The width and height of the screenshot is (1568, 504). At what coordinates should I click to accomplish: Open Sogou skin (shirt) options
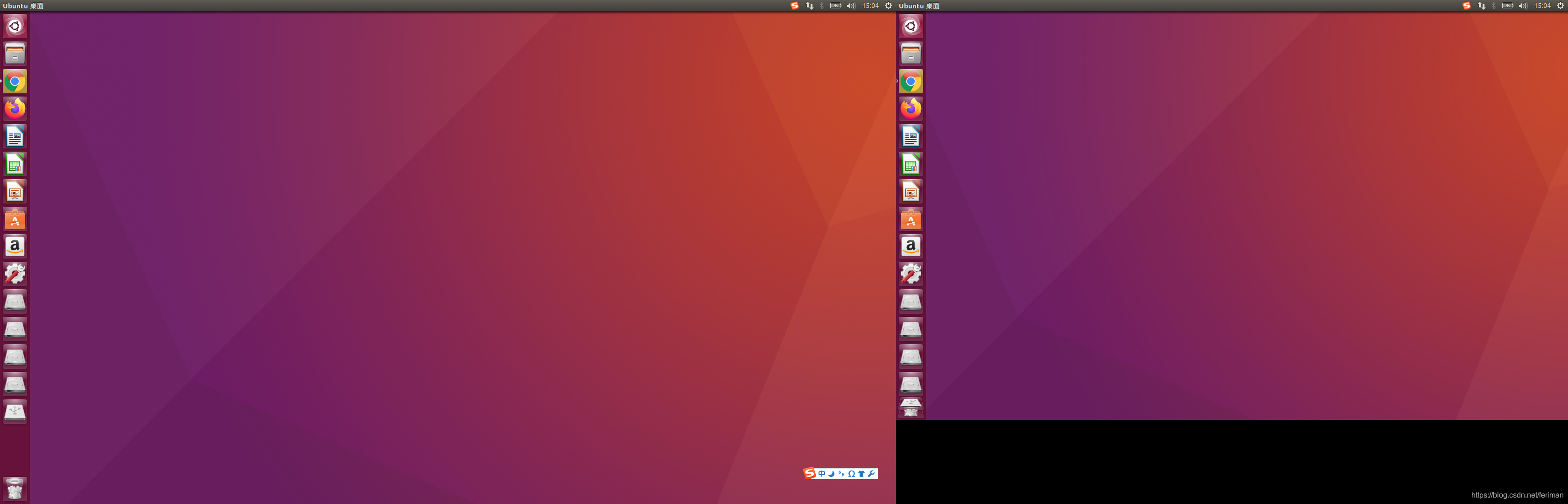tap(861, 474)
